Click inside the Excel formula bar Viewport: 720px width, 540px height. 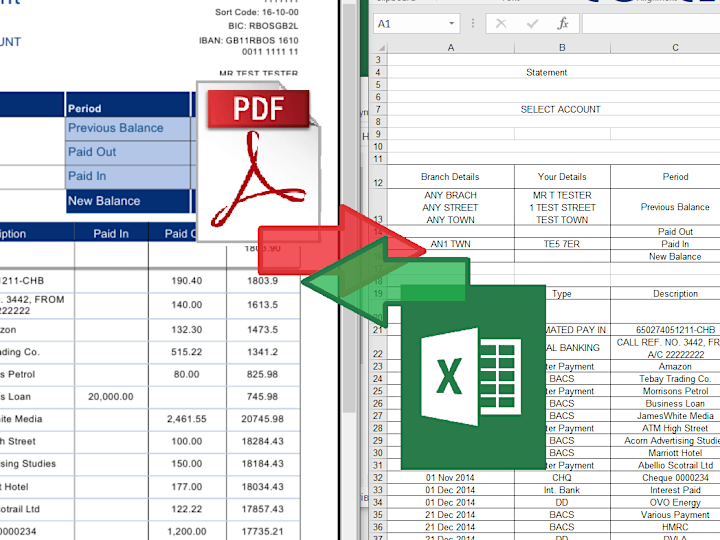[651, 24]
